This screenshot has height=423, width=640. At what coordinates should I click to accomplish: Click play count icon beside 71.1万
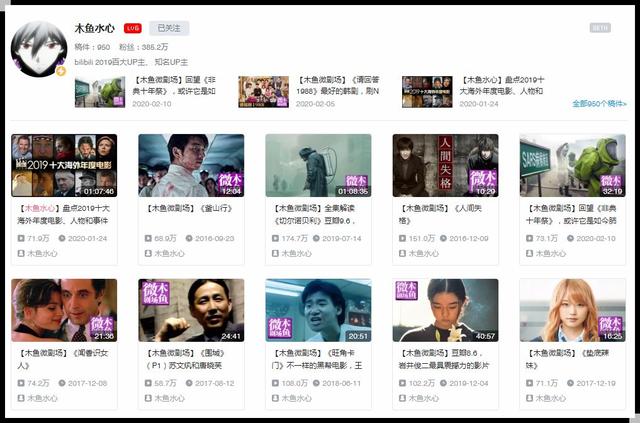(529, 383)
